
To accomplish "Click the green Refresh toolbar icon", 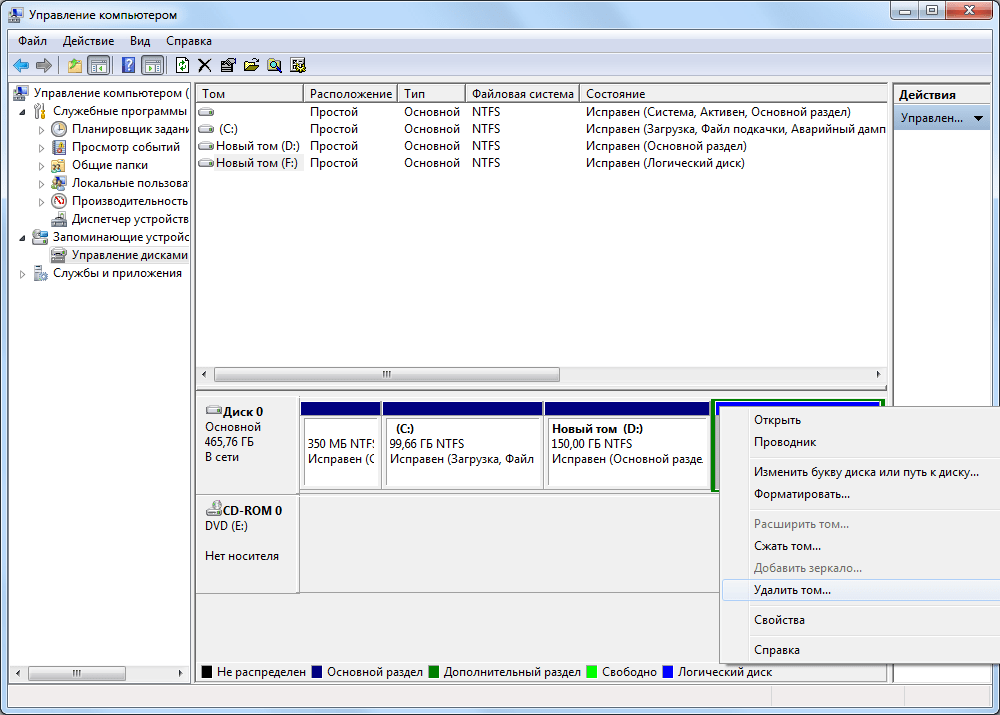I will point(182,65).
